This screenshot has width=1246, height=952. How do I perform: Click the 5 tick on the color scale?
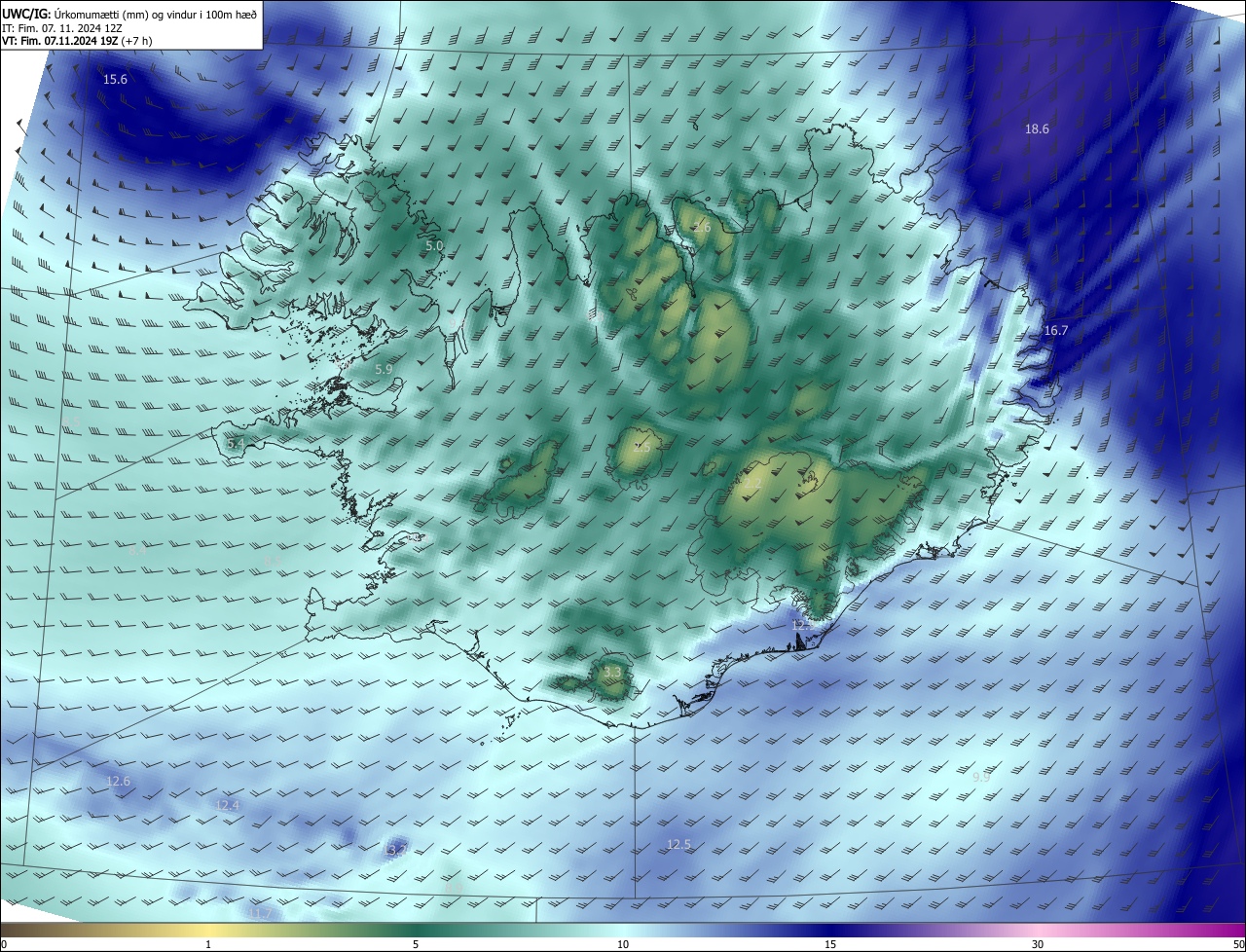point(416,944)
